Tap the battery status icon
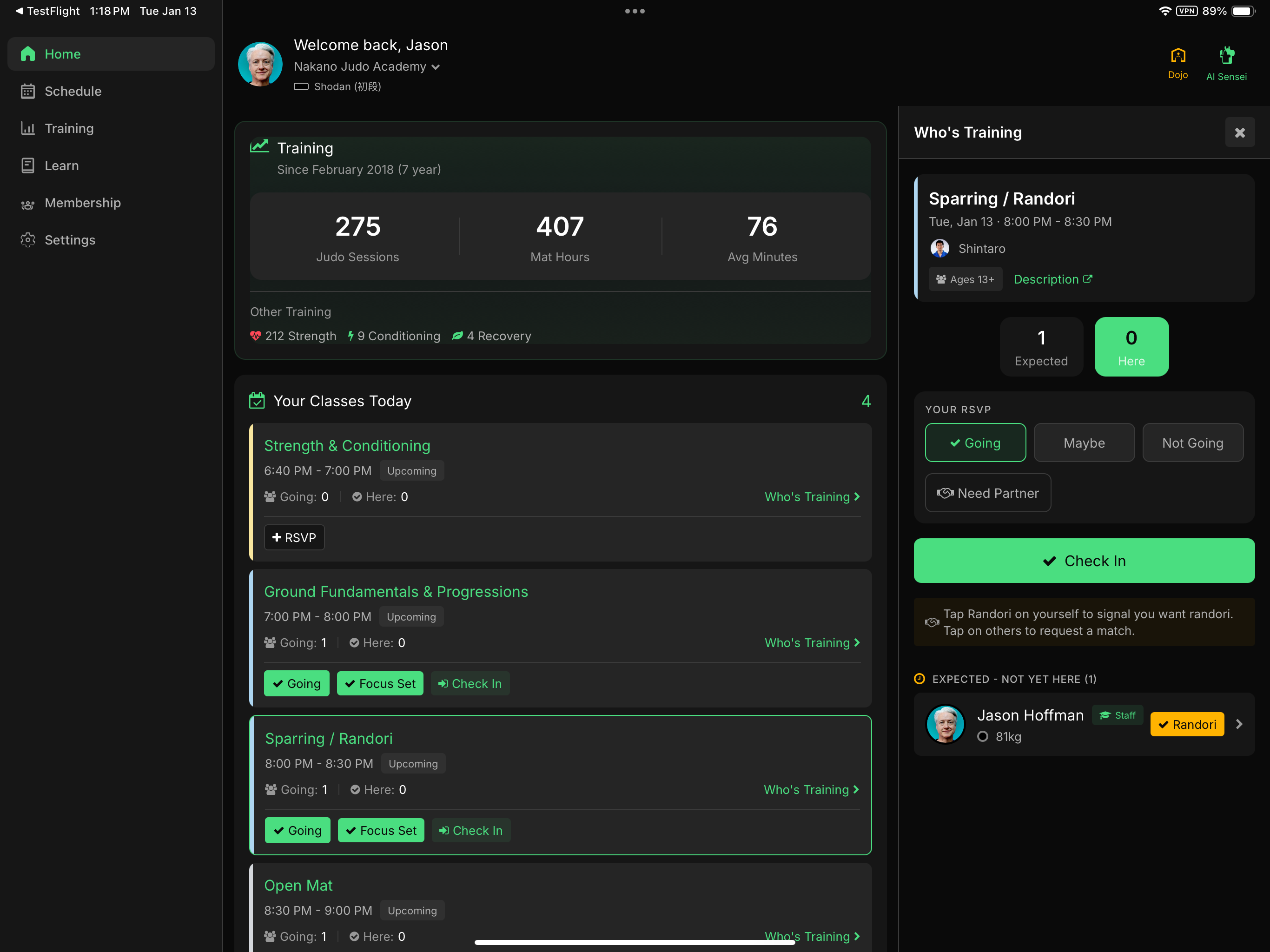The height and width of the screenshot is (952, 1270). [x=1244, y=11]
